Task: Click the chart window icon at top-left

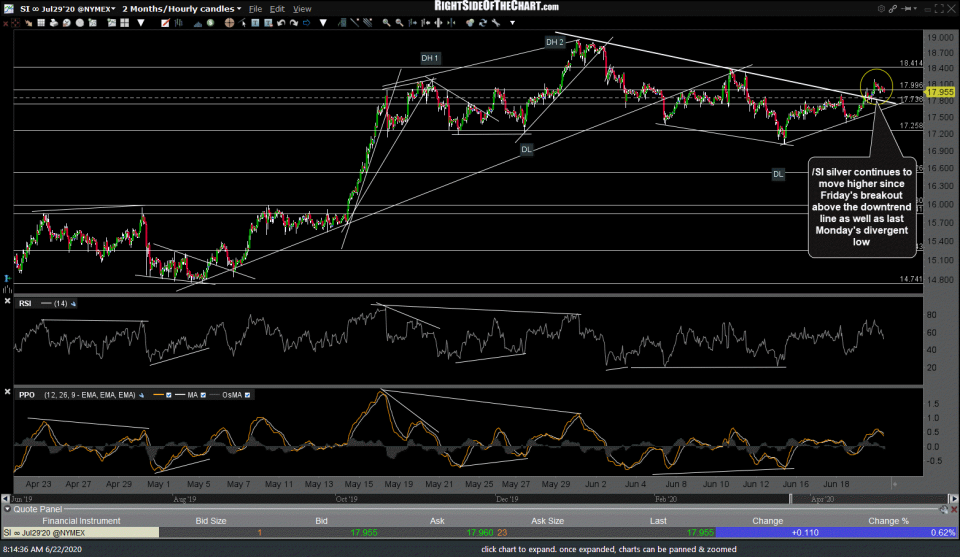Action: point(7,9)
